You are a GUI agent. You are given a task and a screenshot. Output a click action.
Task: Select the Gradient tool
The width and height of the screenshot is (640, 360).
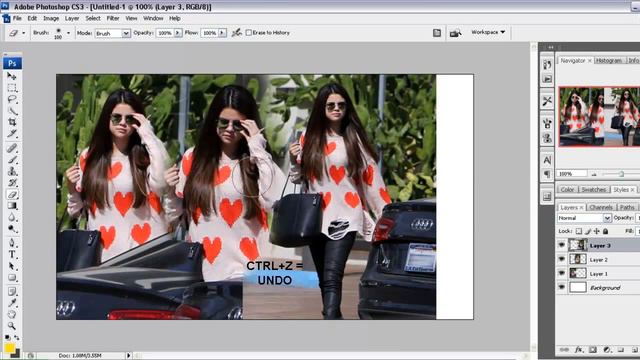12,206
